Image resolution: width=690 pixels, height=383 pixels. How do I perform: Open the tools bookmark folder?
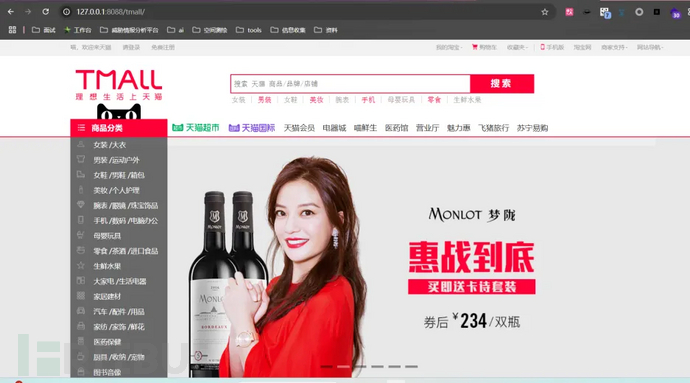coord(249,30)
